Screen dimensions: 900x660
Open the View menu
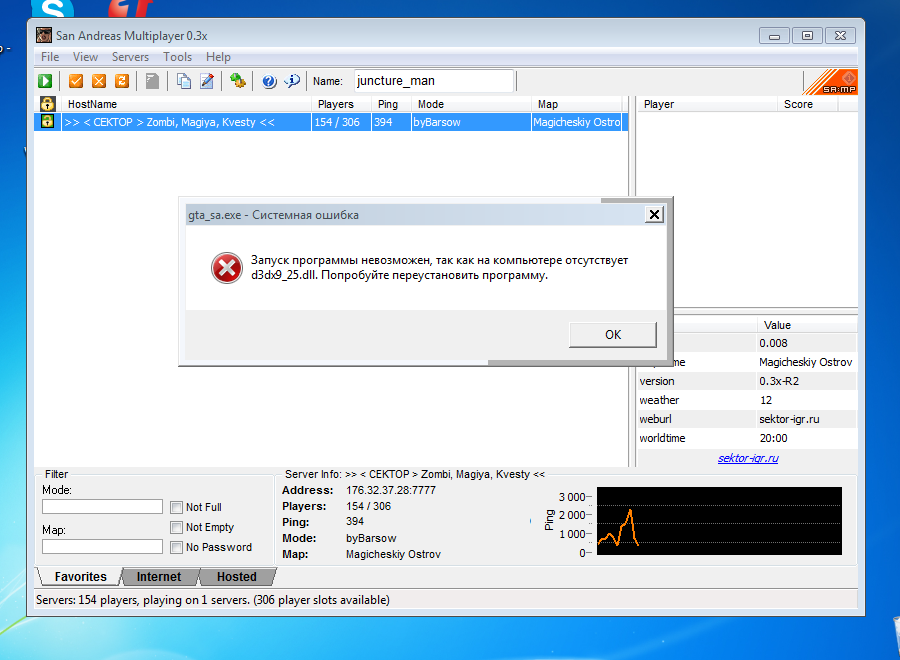click(85, 57)
